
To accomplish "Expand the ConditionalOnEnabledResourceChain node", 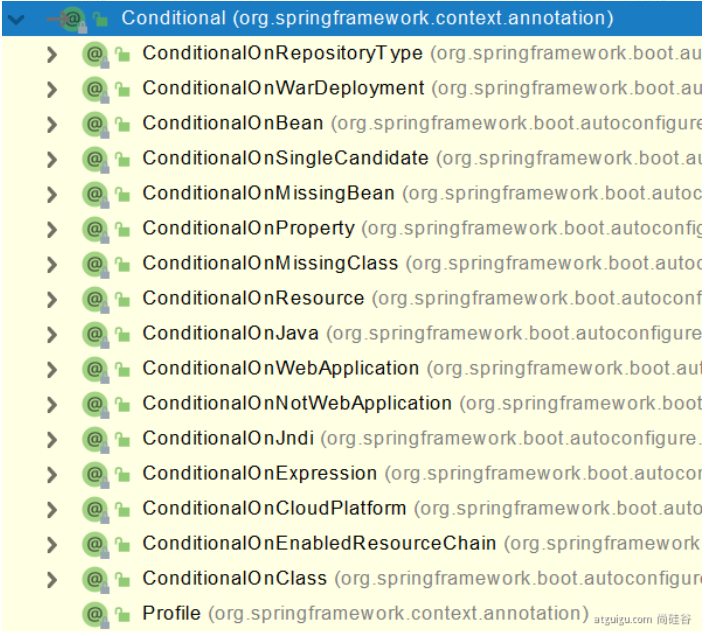I will click(x=52, y=545).
